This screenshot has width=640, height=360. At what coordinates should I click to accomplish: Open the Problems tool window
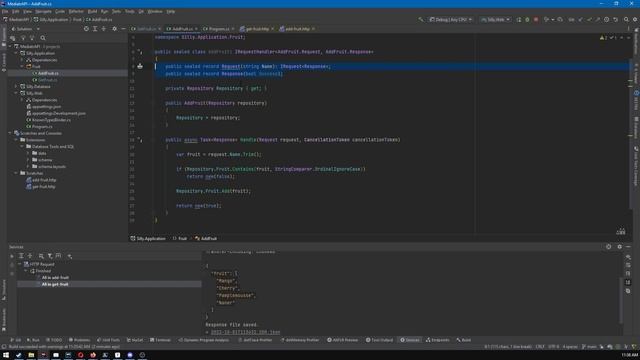point(79,340)
